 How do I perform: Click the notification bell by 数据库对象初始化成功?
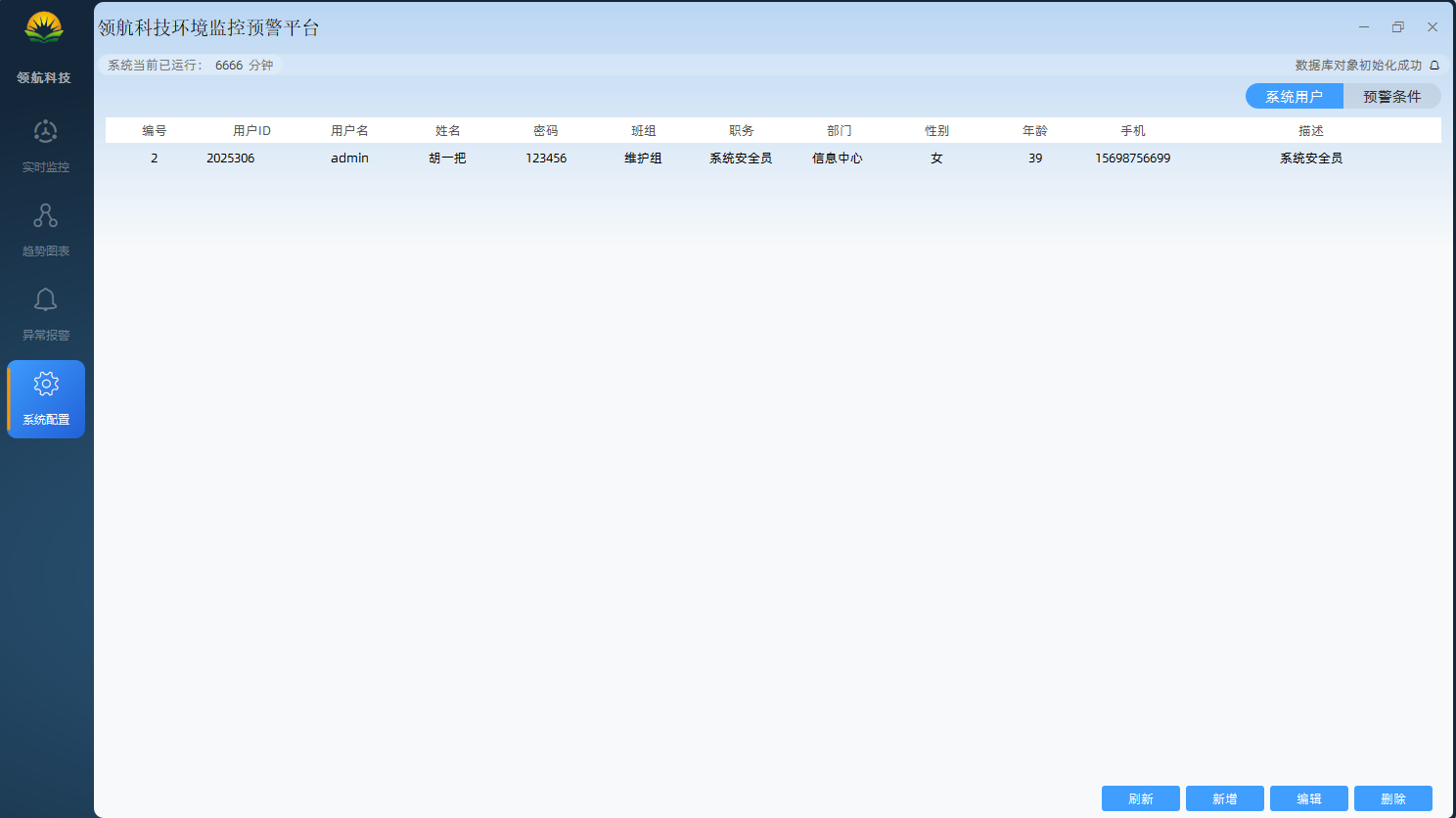pyautogui.click(x=1434, y=66)
